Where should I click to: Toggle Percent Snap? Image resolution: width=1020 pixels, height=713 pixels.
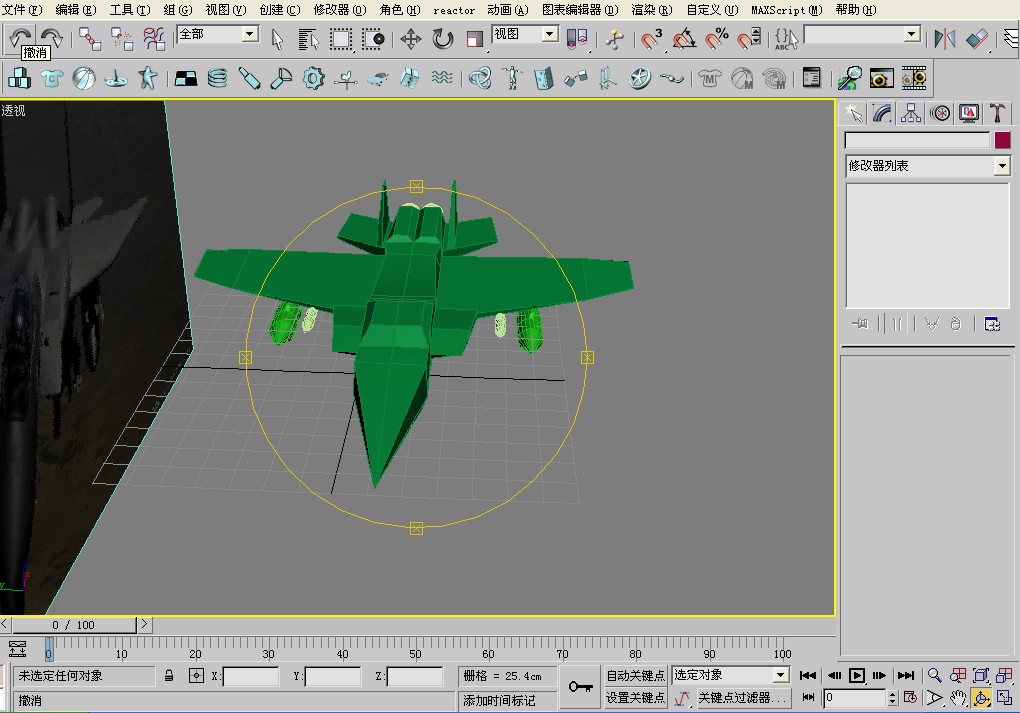pyautogui.click(x=717, y=39)
